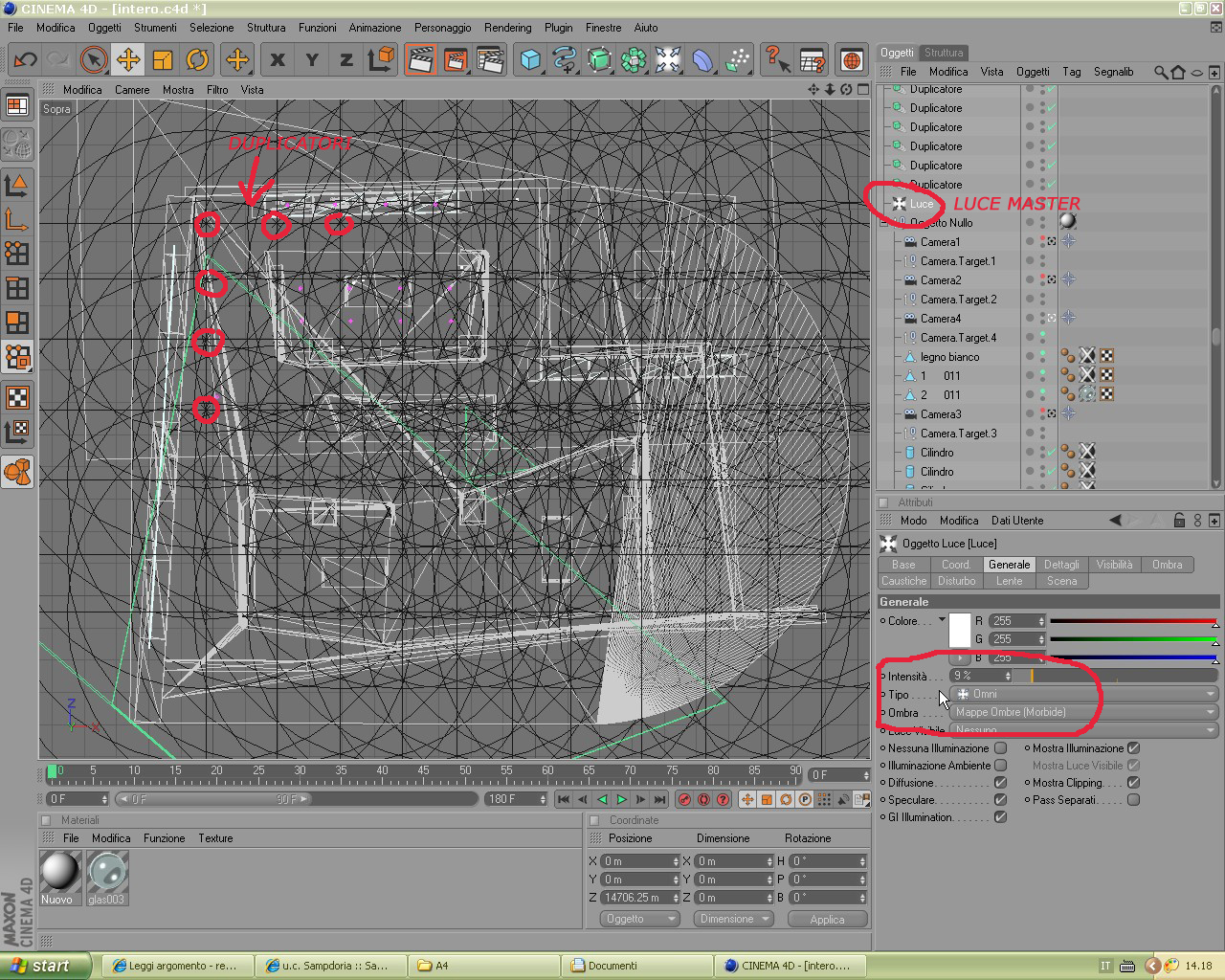Screen dimensions: 1225x980
Task: Click the Undo arrow icon
Action: point(26,60)
